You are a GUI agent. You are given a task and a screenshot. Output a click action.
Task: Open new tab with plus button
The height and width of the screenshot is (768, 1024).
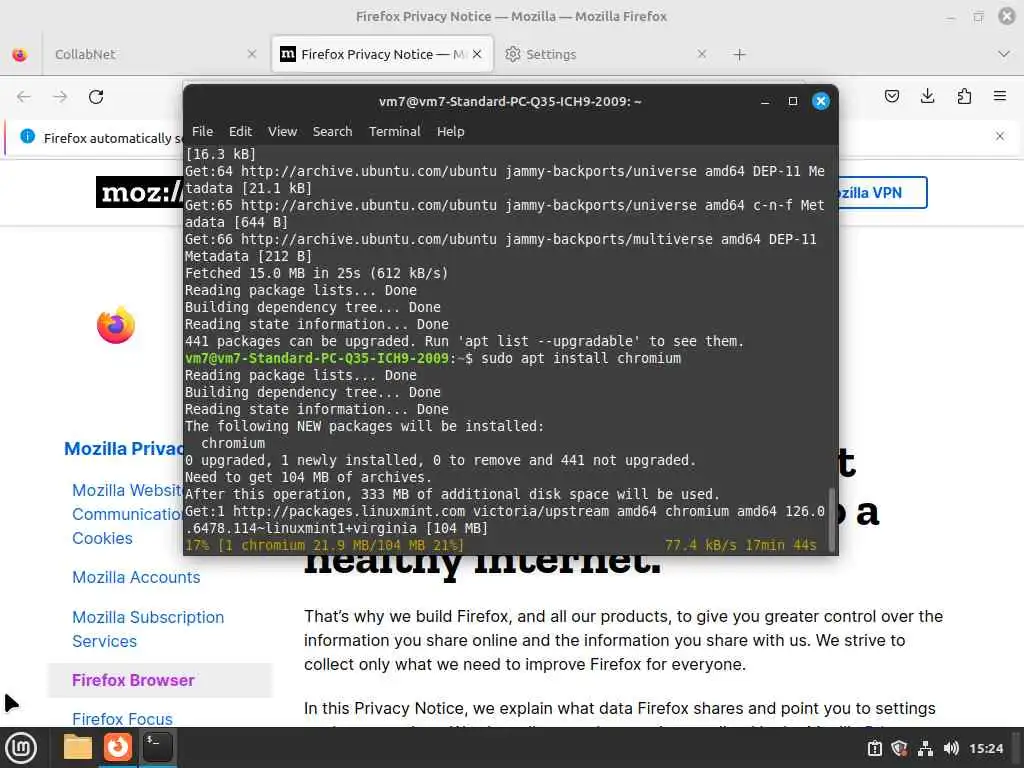click(x=739, y=55)
